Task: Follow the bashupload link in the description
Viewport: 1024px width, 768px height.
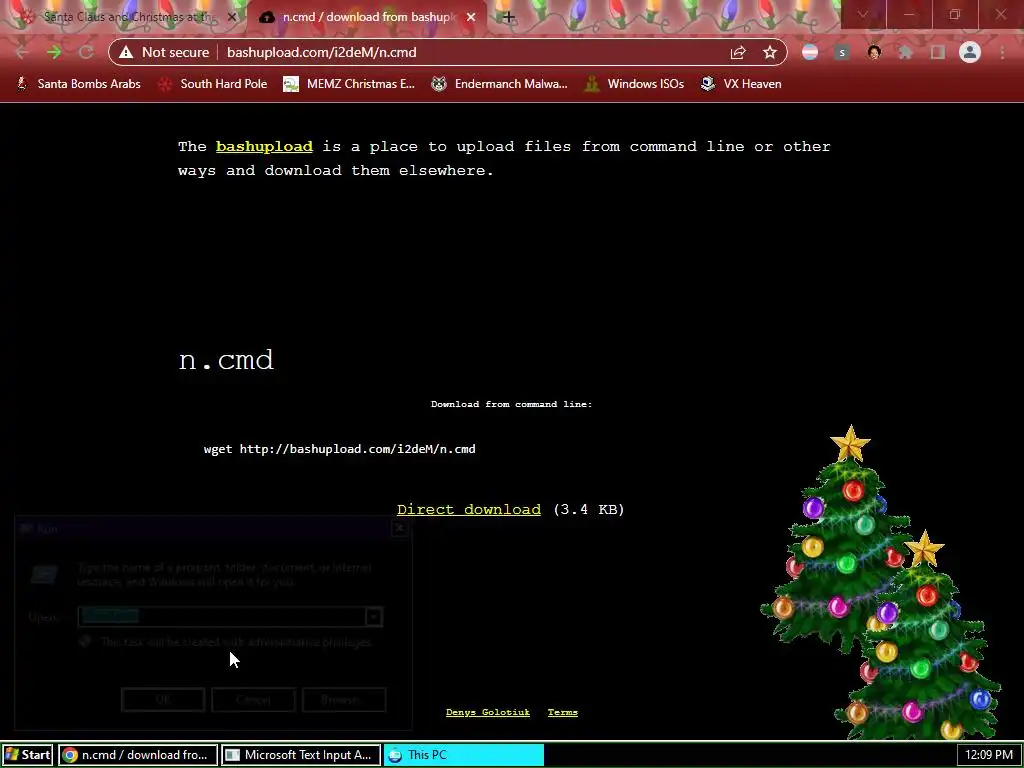Action: click(264, 146)
